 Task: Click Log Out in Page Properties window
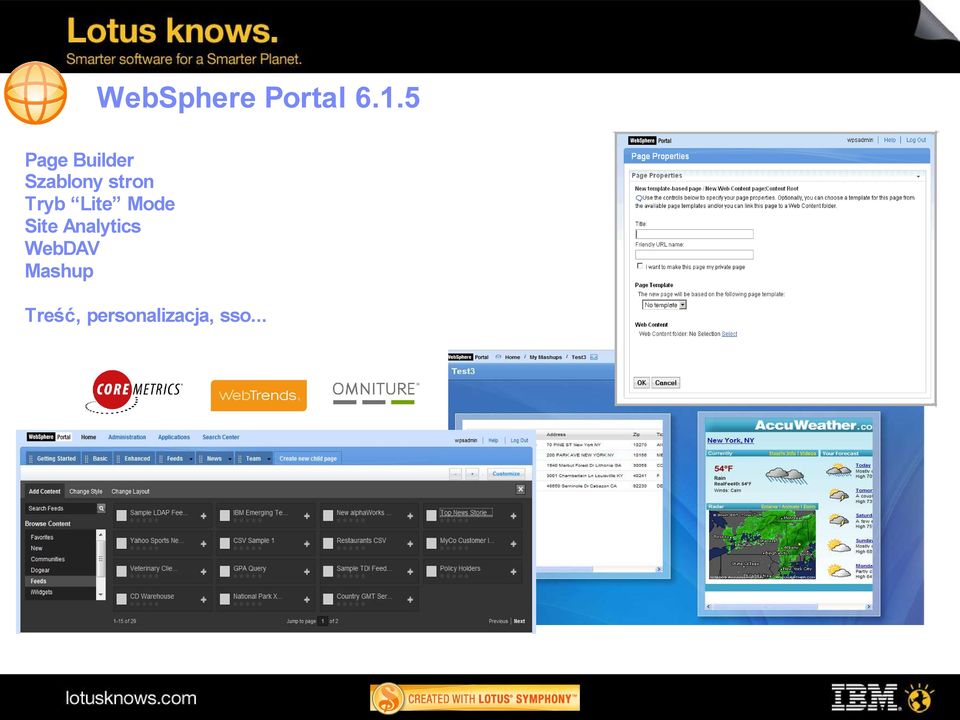[916, 140]
